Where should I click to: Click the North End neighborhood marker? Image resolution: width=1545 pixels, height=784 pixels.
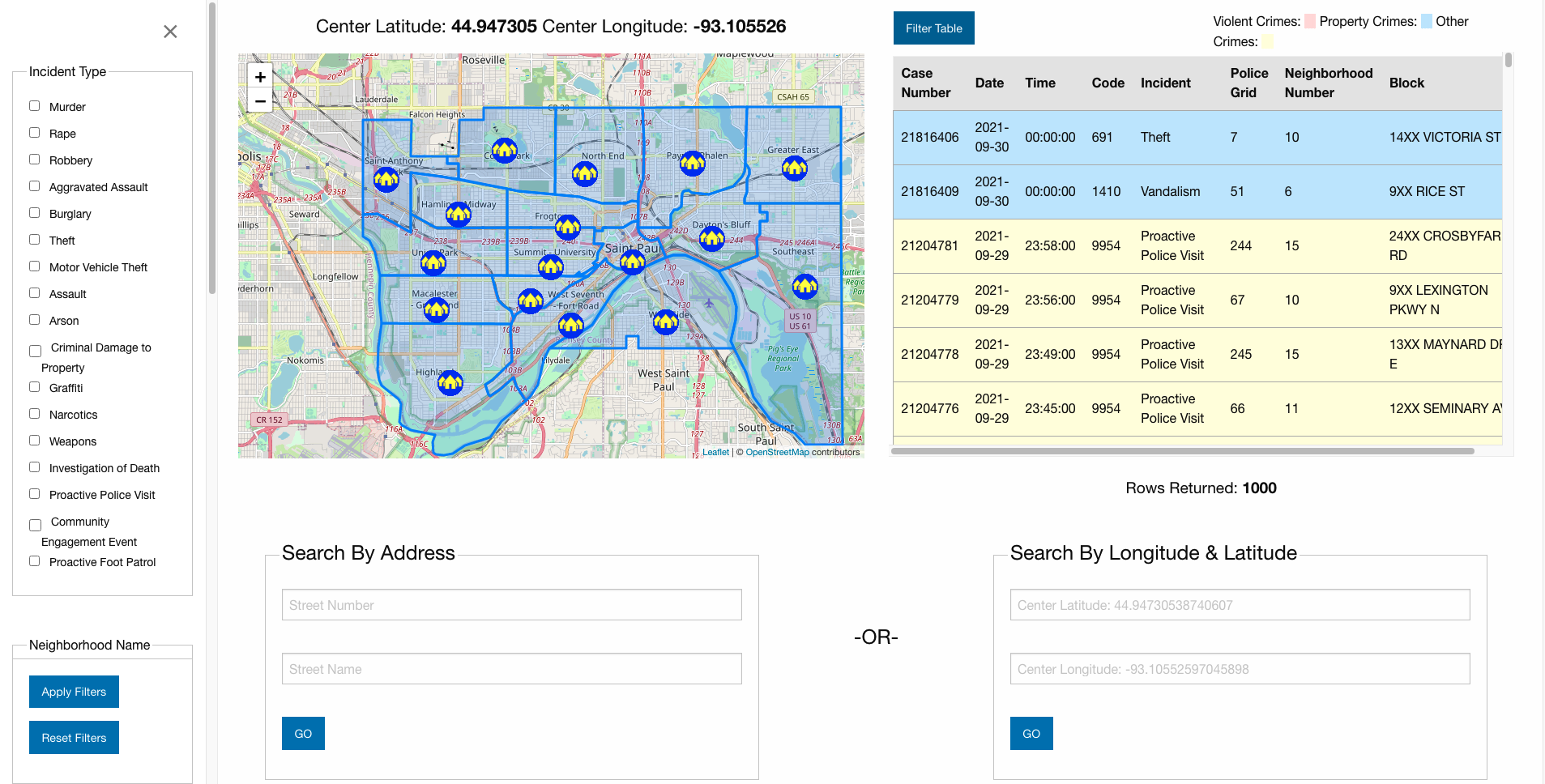click(x=584, y=173)
